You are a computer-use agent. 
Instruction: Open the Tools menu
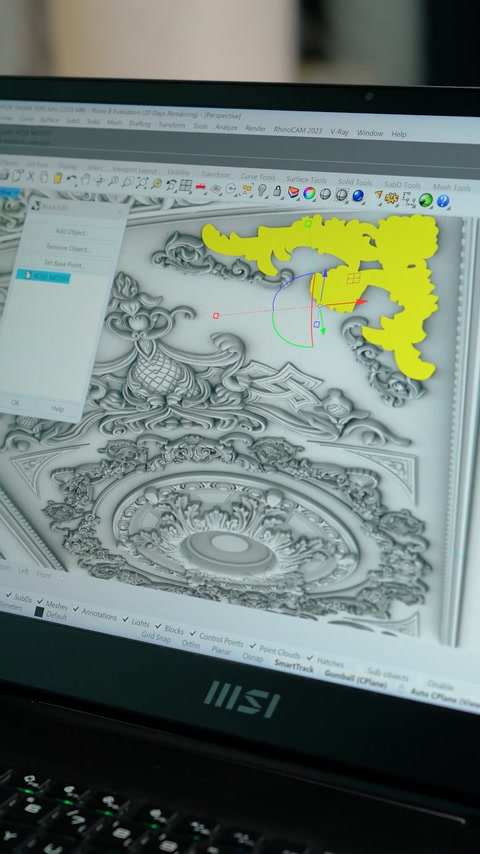[200, 126]
